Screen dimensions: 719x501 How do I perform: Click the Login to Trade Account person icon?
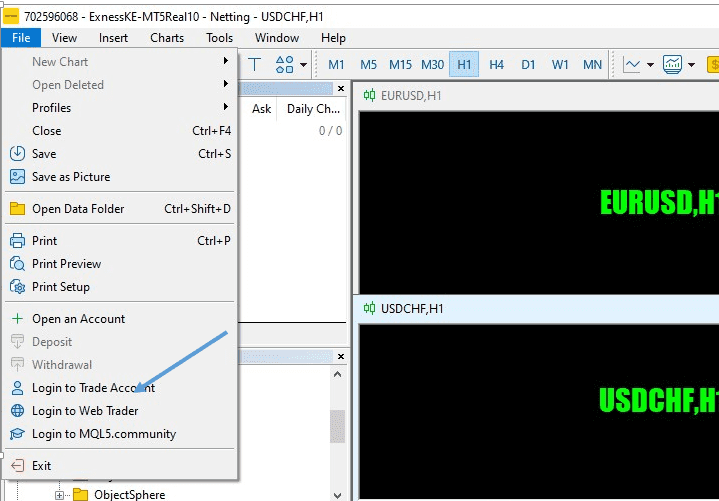pyautogui.click(x=17, y=388)
